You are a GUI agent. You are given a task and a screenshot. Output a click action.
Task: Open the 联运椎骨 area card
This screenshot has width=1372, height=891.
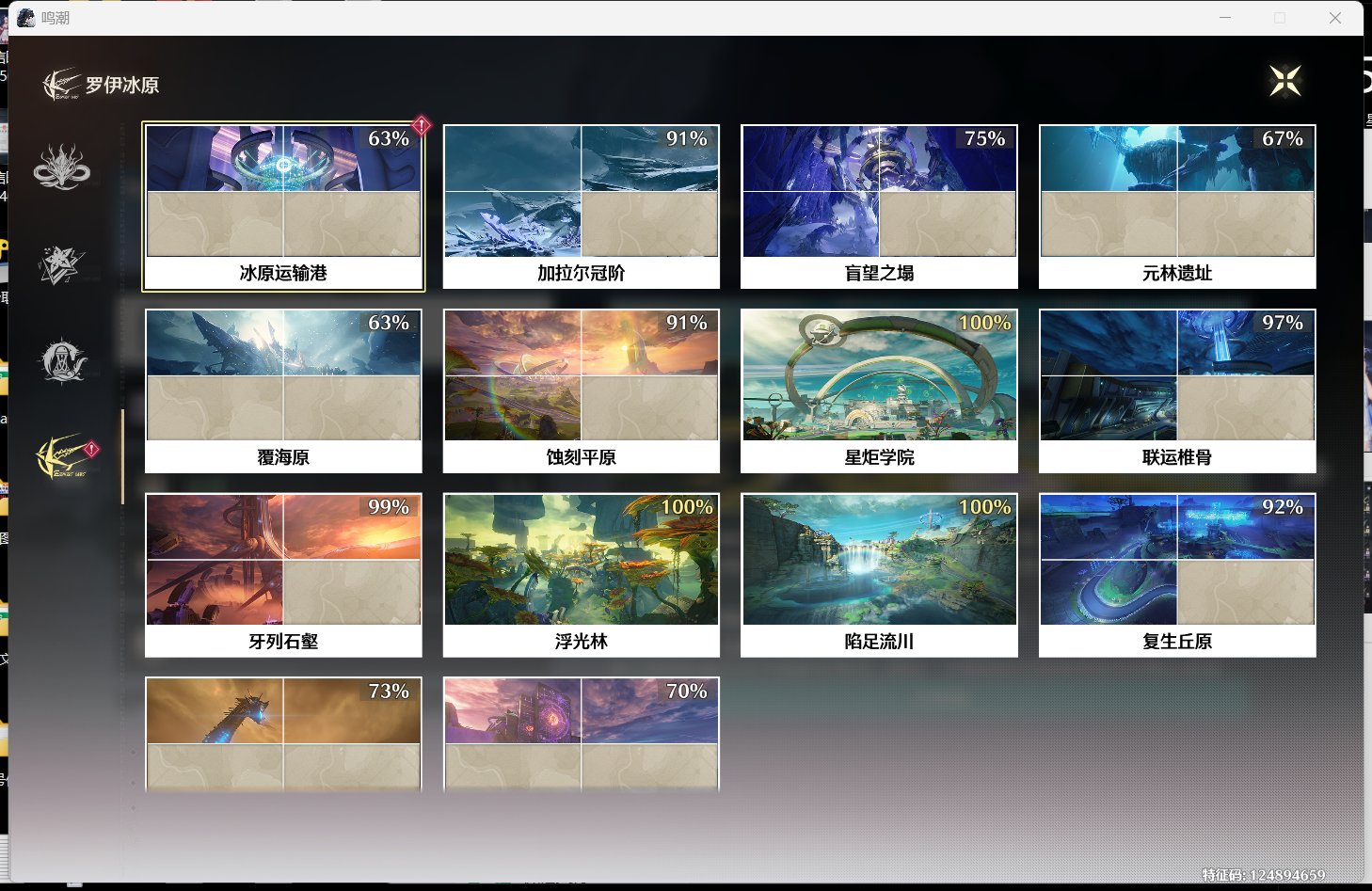(x=1176, y=390)
